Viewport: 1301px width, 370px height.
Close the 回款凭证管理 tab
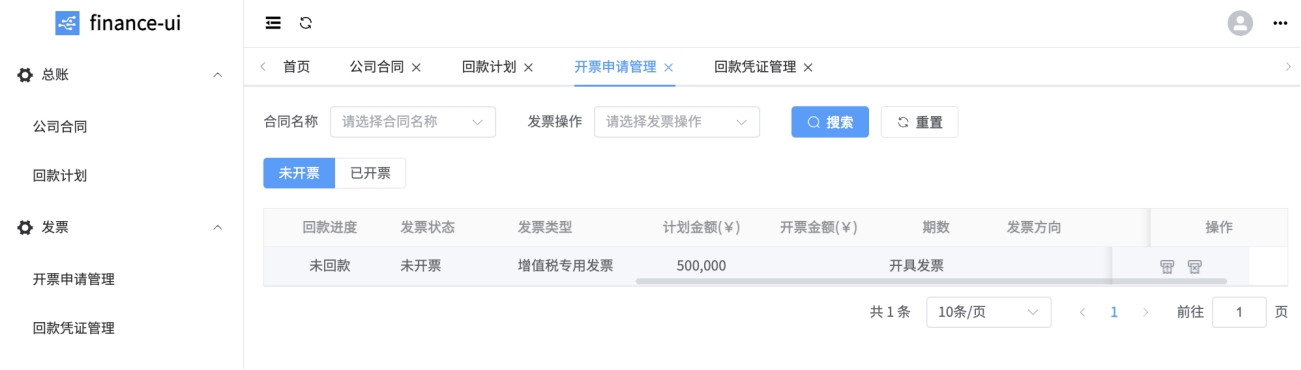click(808, 67)
